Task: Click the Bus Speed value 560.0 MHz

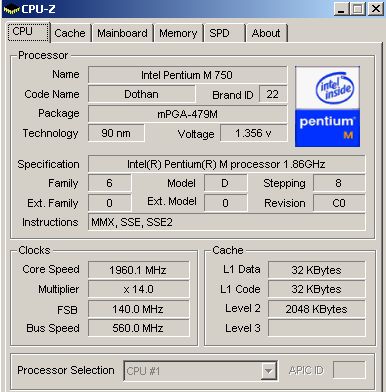Action: tap(138, 328)
